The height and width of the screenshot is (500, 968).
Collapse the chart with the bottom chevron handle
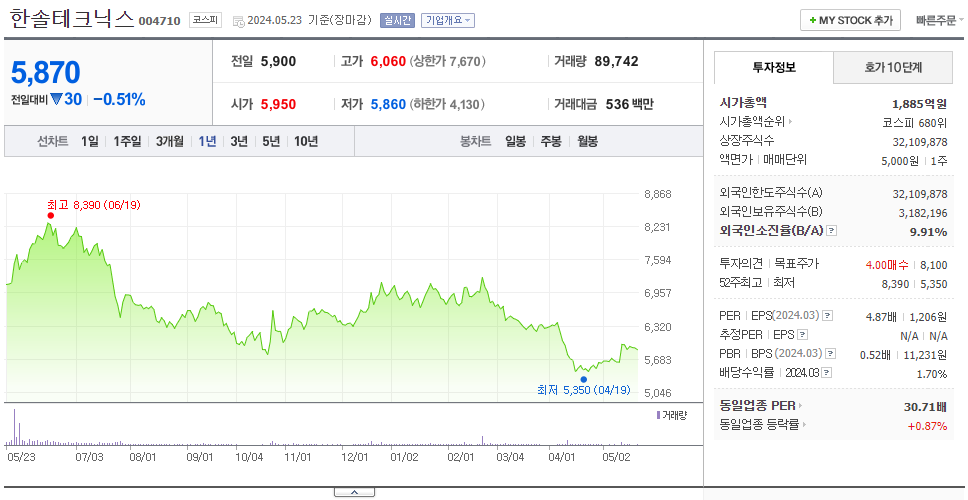(354, 492)
